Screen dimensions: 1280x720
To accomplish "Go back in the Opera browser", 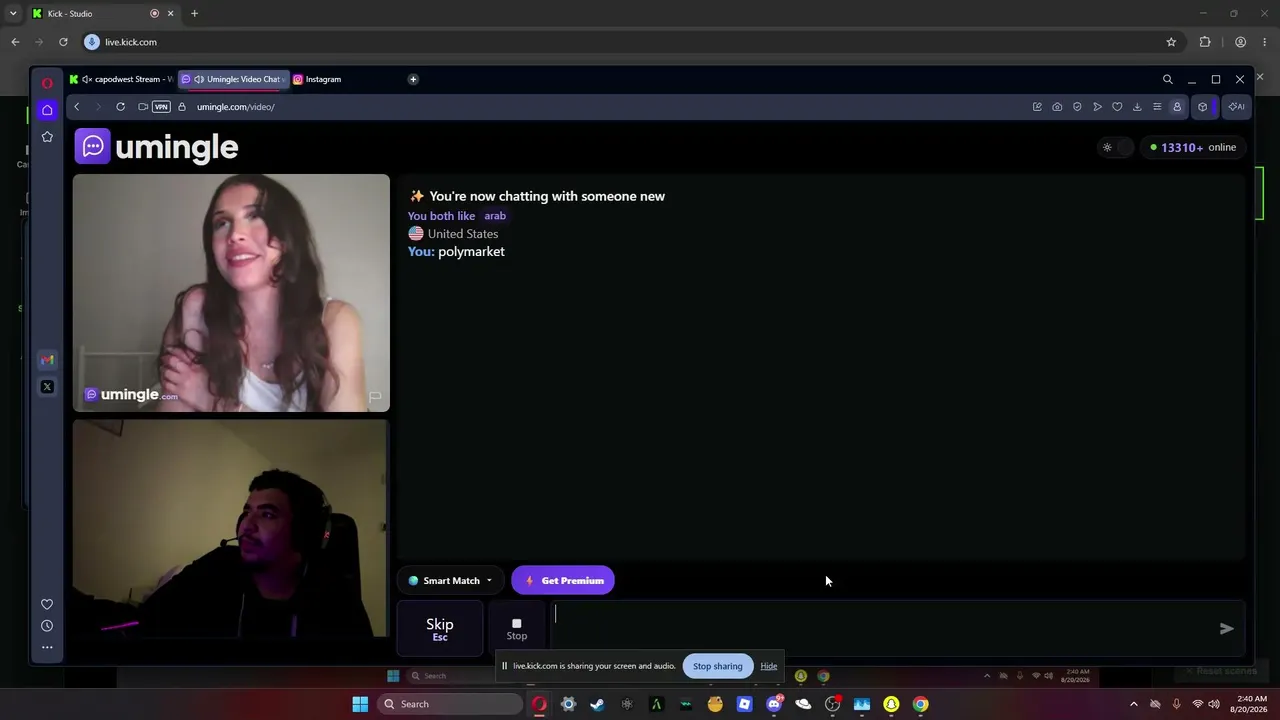I will point(76,107).
